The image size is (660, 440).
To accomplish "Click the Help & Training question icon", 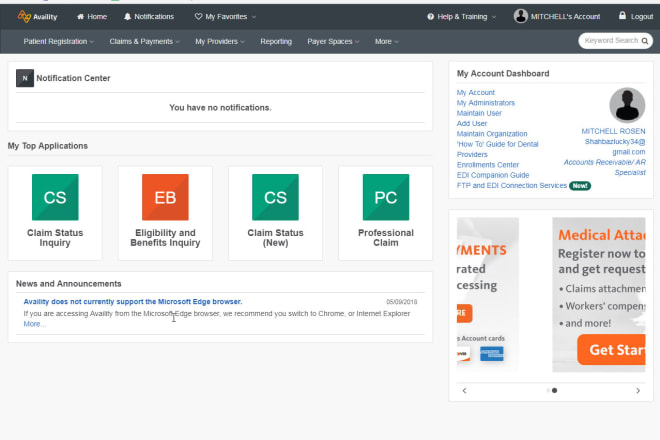I will 430,16.
